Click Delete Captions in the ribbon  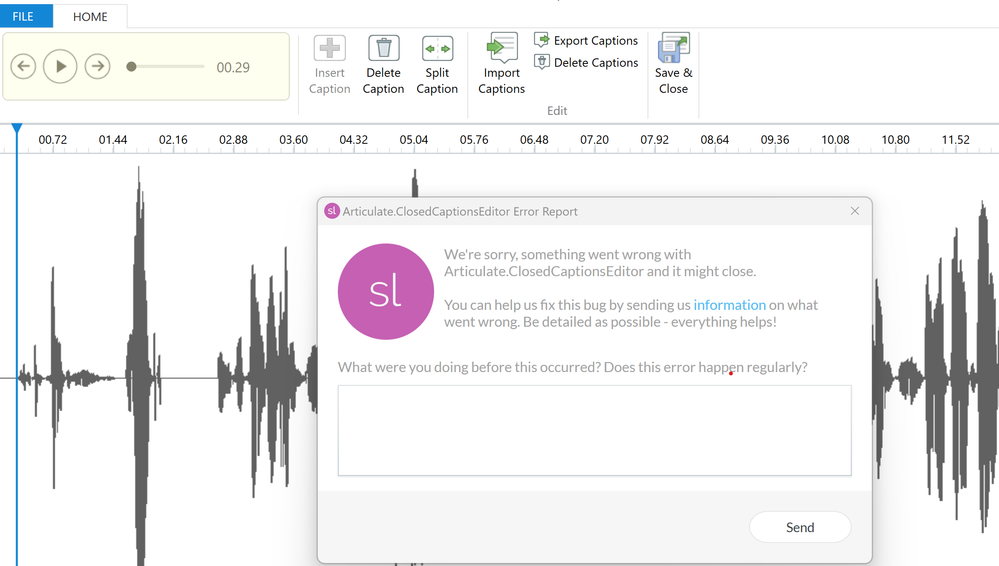click(586, 62)
